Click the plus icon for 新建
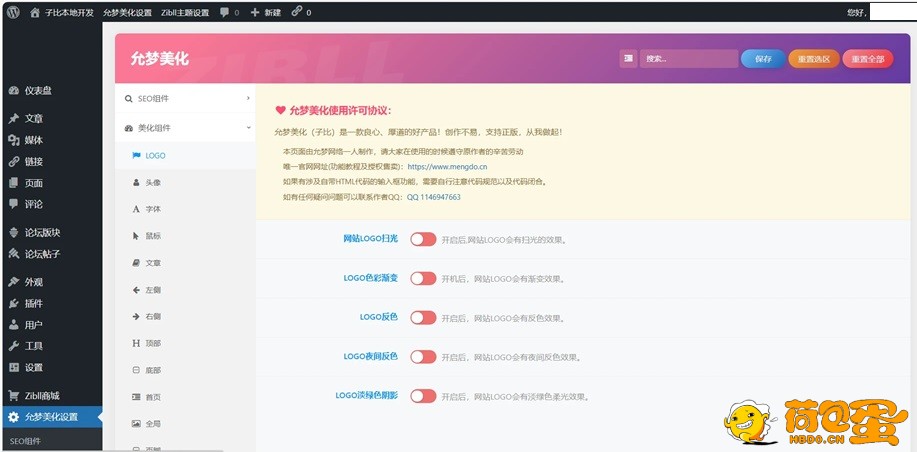Screen dimensions: 917x452 (x=254, y=12)
